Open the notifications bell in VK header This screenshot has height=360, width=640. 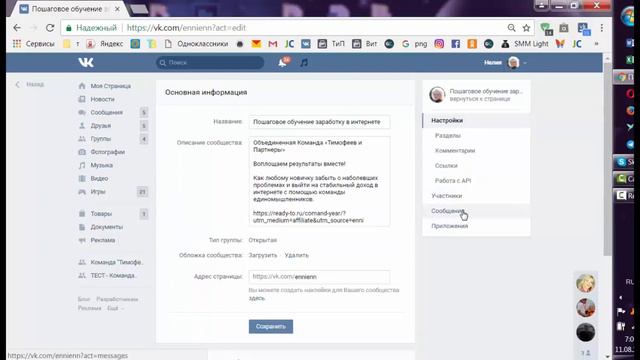pyautogui.click(x=282, y=62)
